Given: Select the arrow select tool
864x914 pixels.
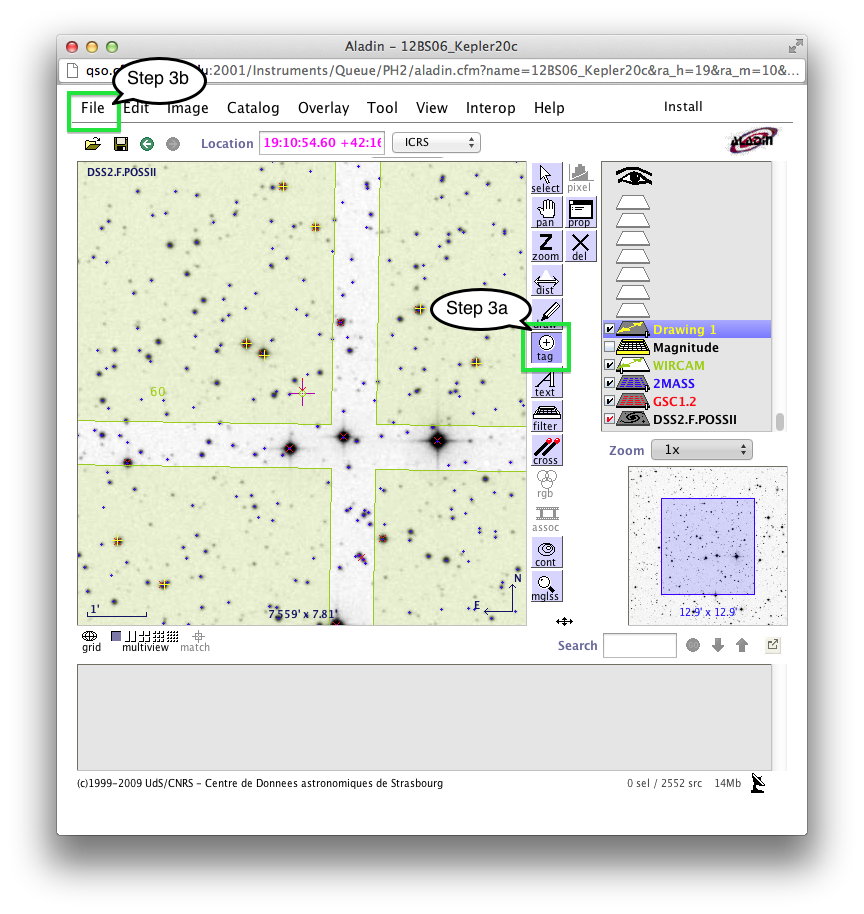Looking at the screenshot, I should pyautogui.click(x=546, y=178).
